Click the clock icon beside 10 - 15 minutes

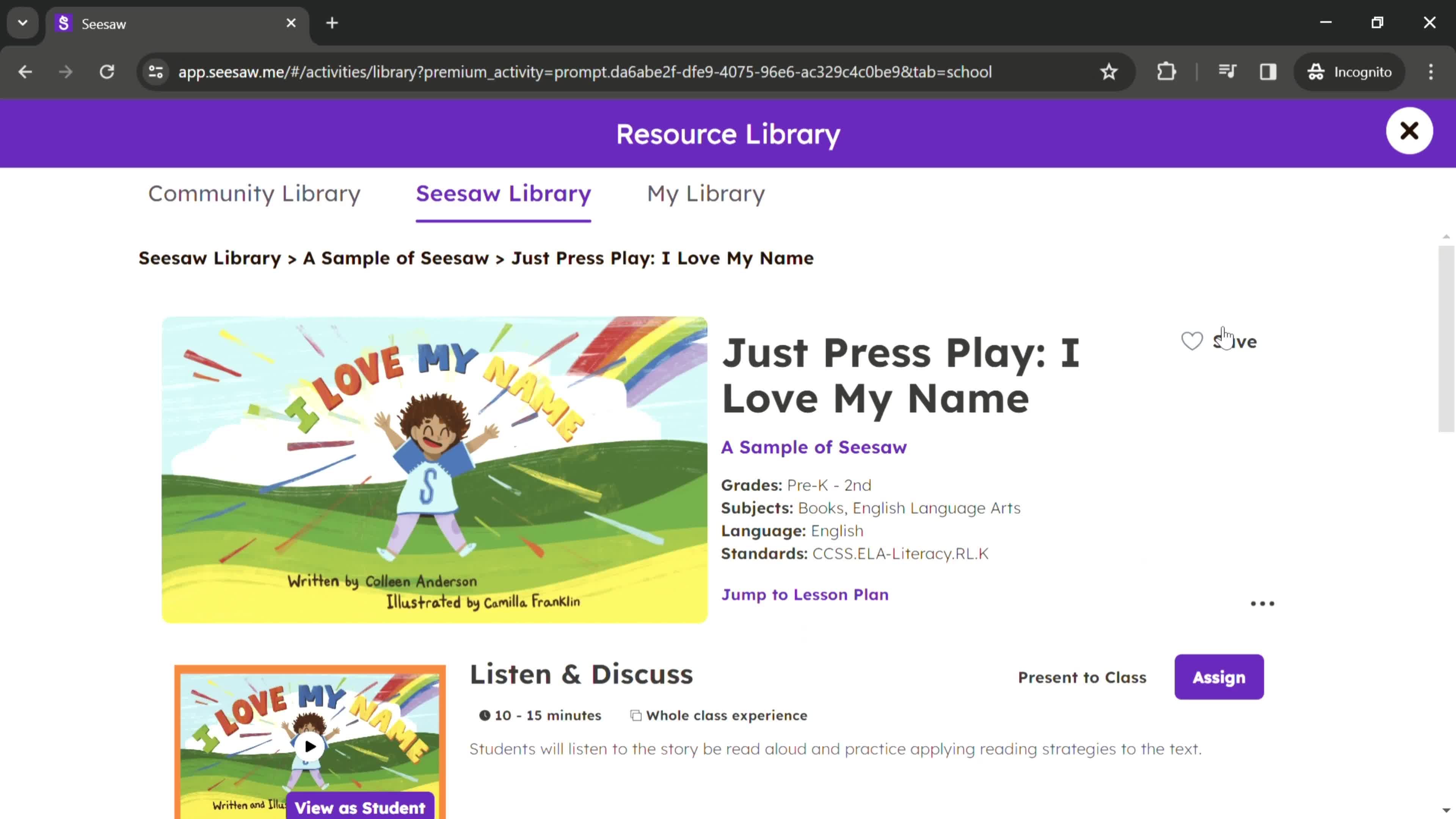coord(485,715)
